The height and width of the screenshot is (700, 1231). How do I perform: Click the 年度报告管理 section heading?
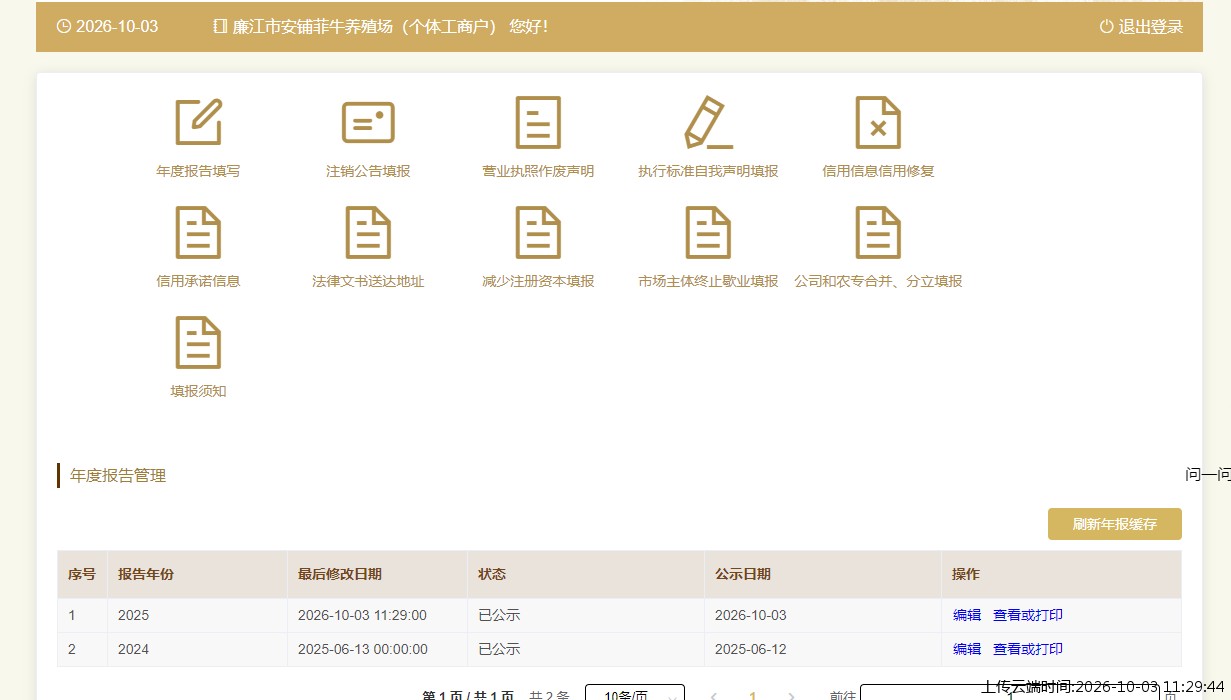coord(118,476)
